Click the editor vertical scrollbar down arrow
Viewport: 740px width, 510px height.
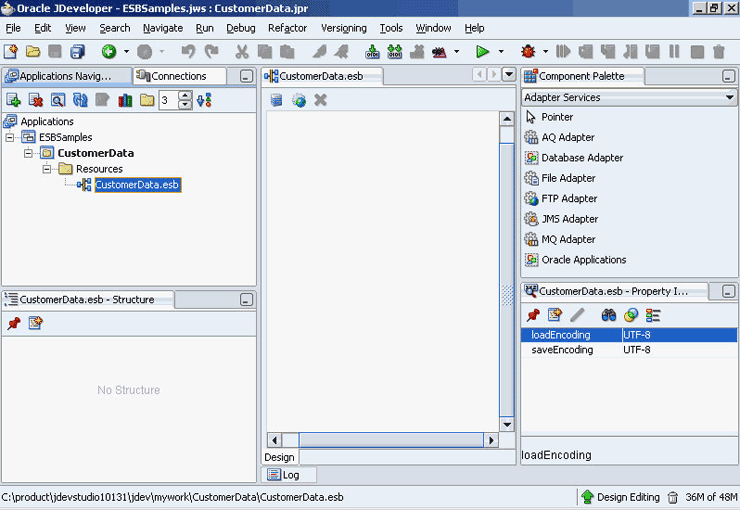tap(507, 424)
